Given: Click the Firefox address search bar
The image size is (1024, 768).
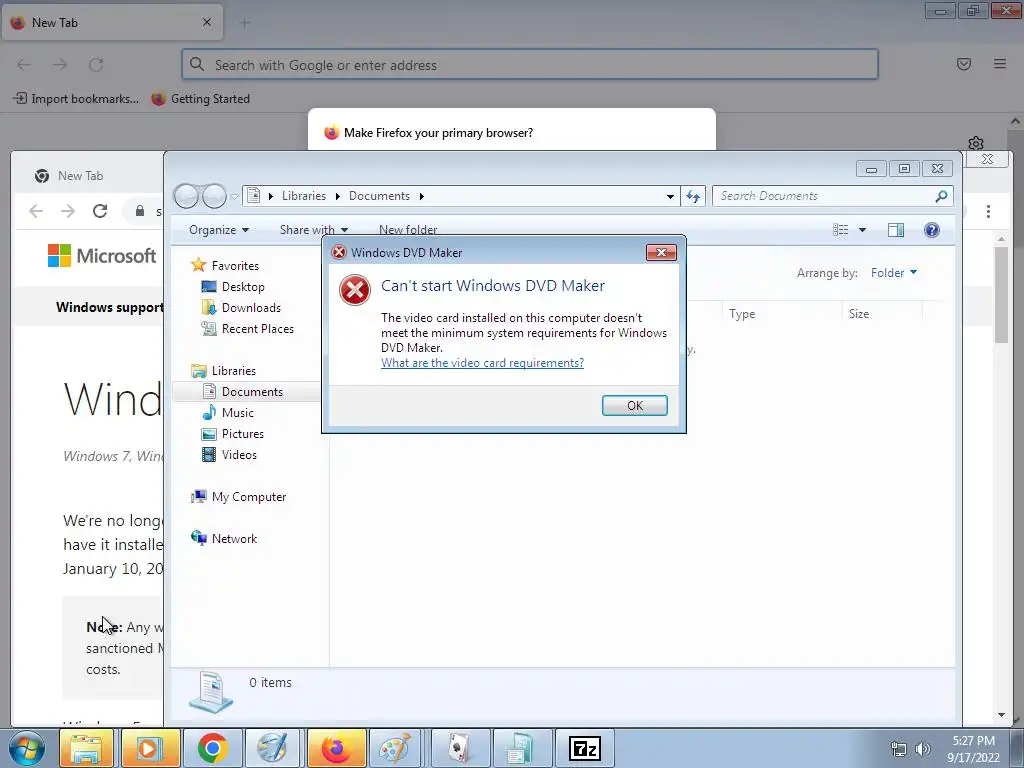Looking at the screenshot, I should point(530,65).
